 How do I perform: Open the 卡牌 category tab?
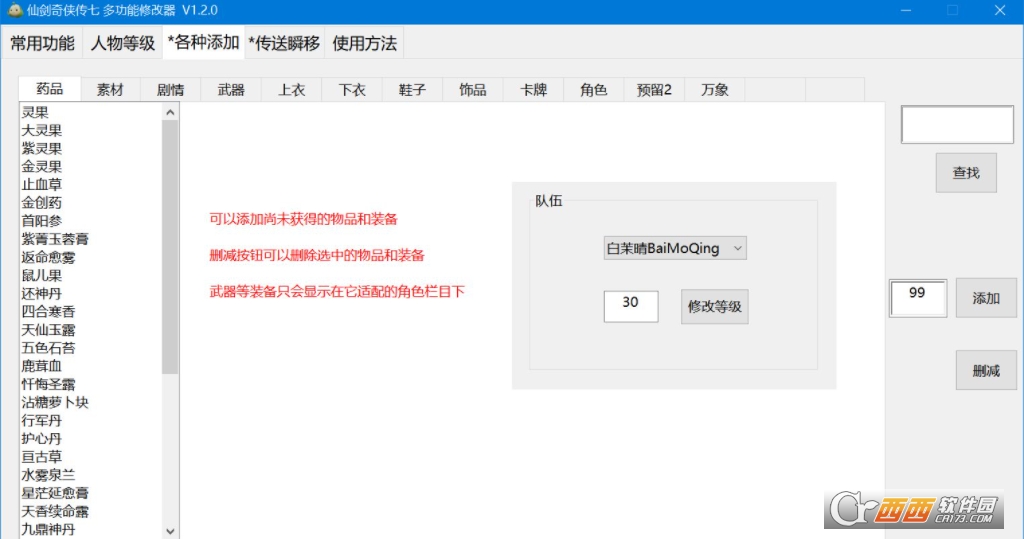[x=533, y=90]
